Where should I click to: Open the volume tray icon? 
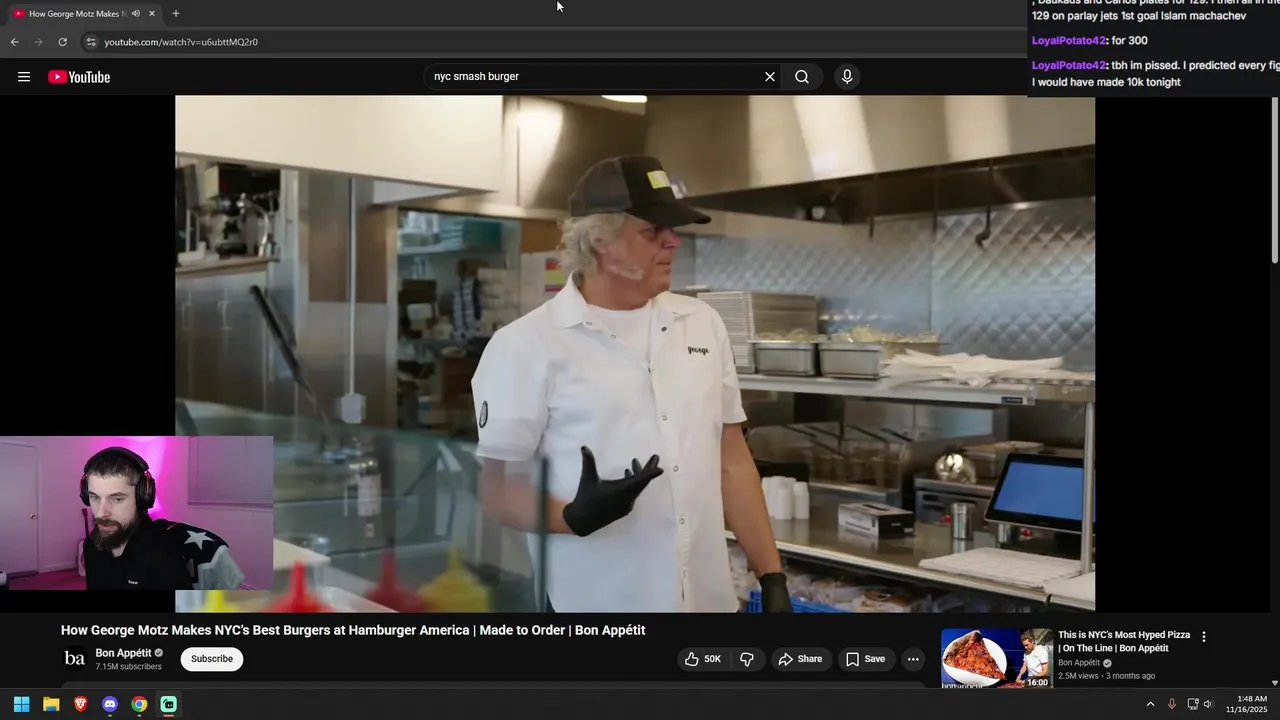(1208, 704)
